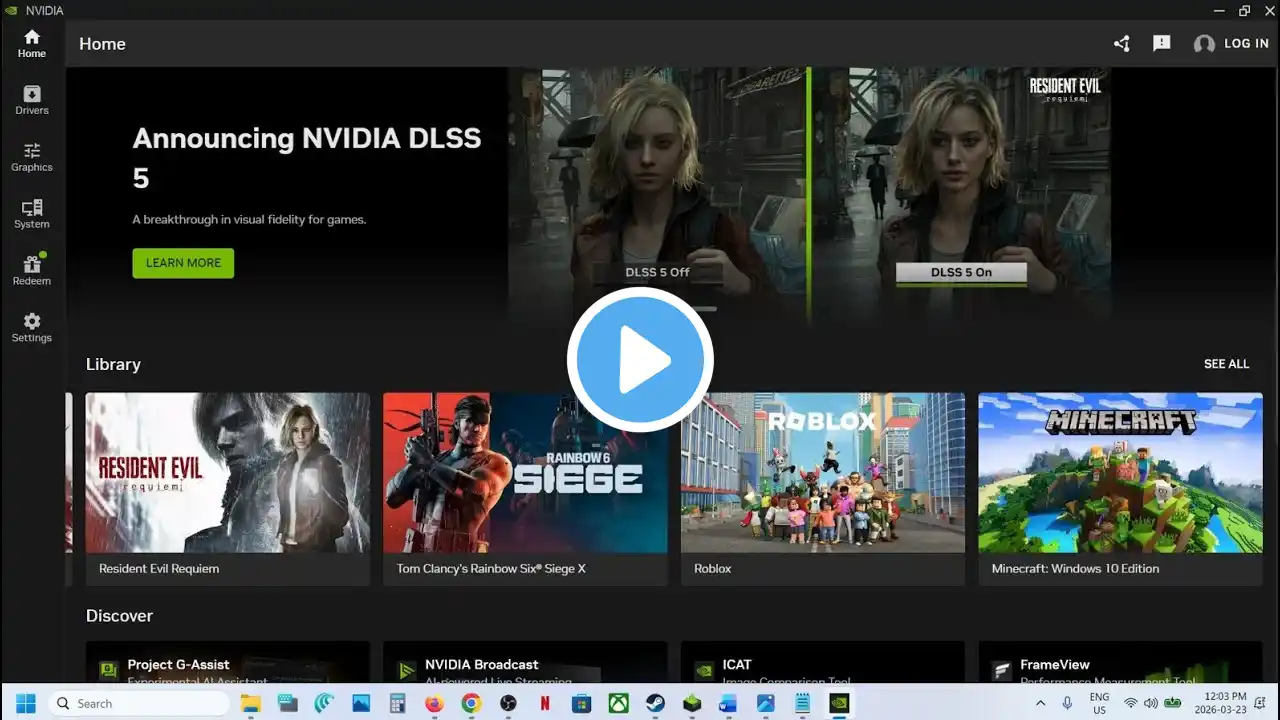Play the video with center play button

coord(640,360)
